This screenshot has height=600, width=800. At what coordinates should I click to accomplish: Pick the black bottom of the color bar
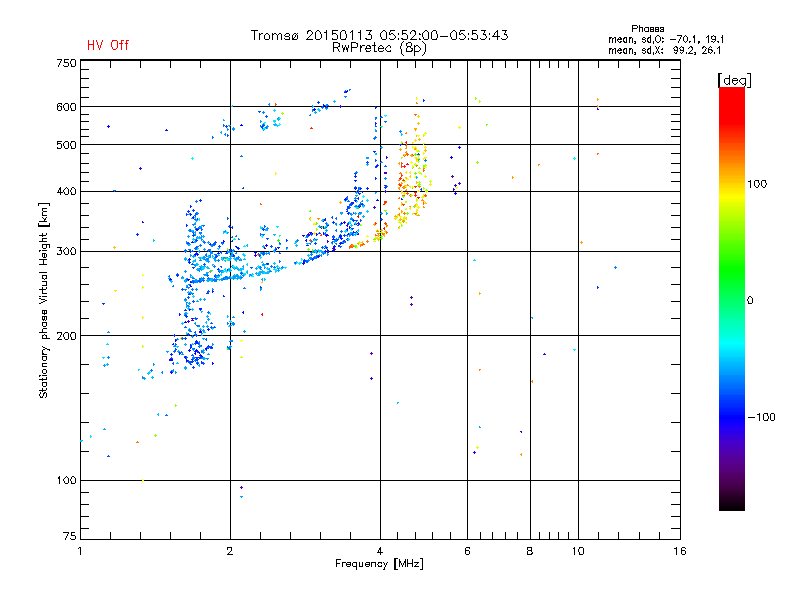click(731, 505)
